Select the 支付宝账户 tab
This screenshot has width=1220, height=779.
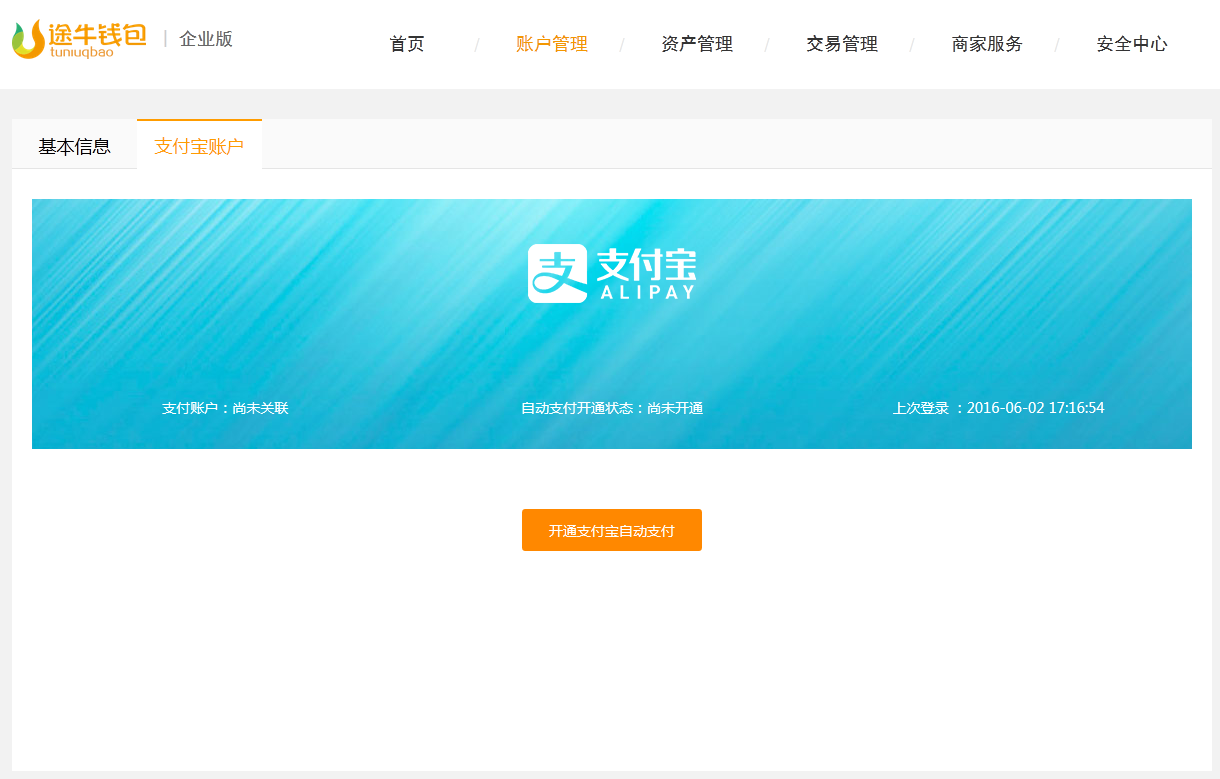199,145
